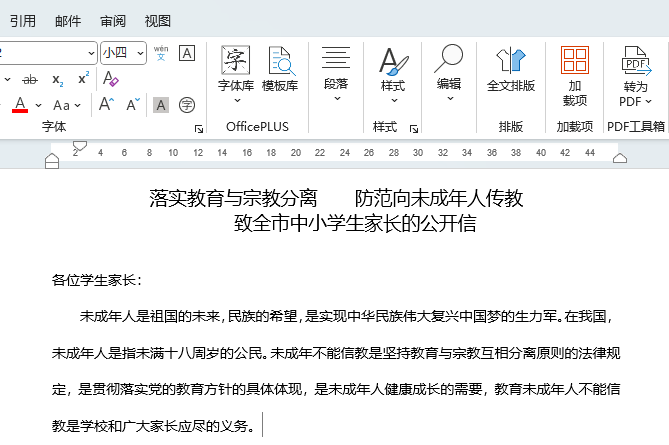The width and height of the screenshot is (669, 445).
Task: Open the 邮件 ribbon tab
Action: tap(68, 21)
